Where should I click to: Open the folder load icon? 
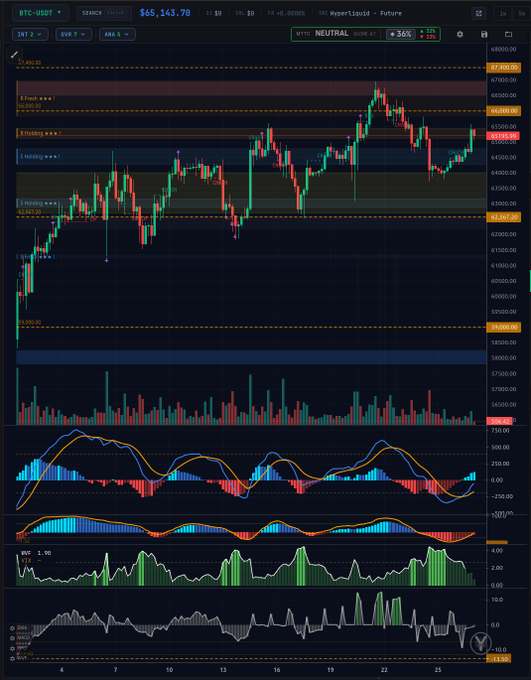tap(508, 34)
